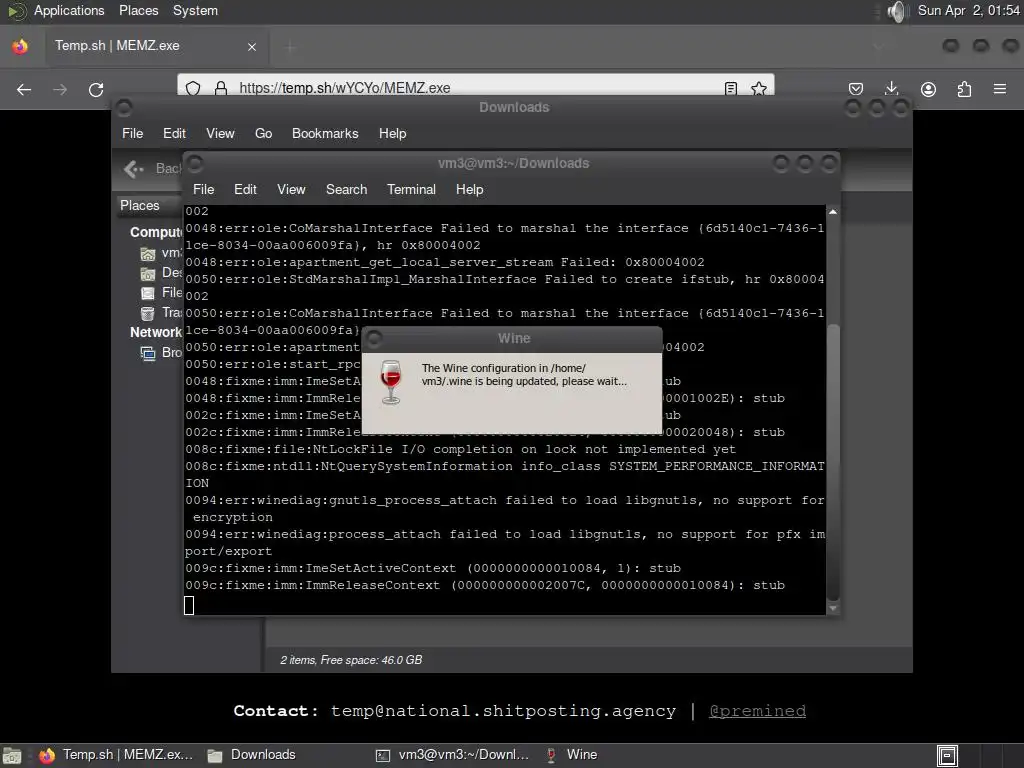The image size is (1024, 768).
Task: Click the volume speaker icon in panel
Action: [898, 11]
